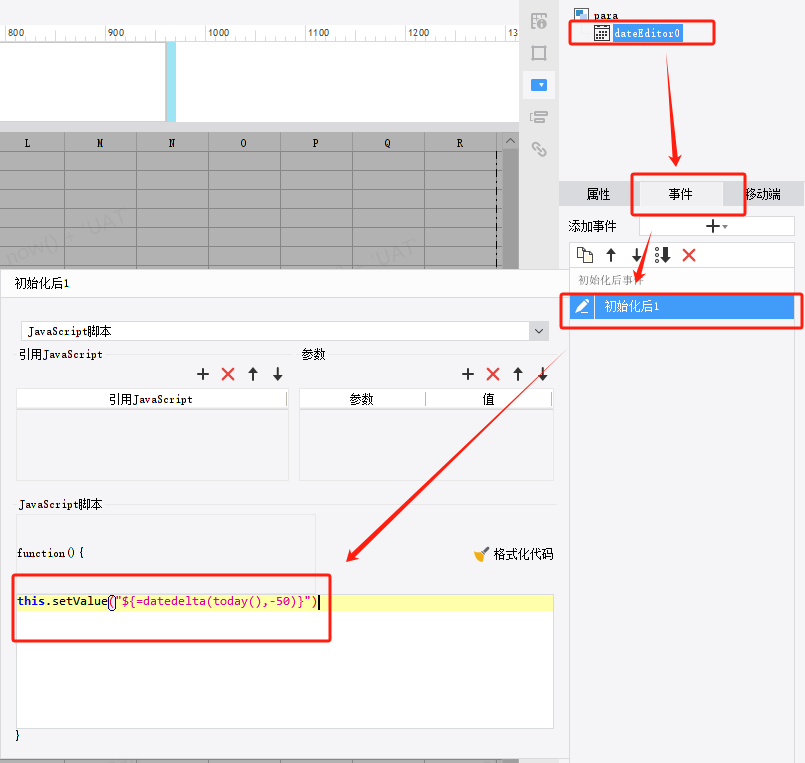Image resolution: width=805 pixels, height=763 pixels.
Task: Move the parameter up in the list
Action: [518, 374]
